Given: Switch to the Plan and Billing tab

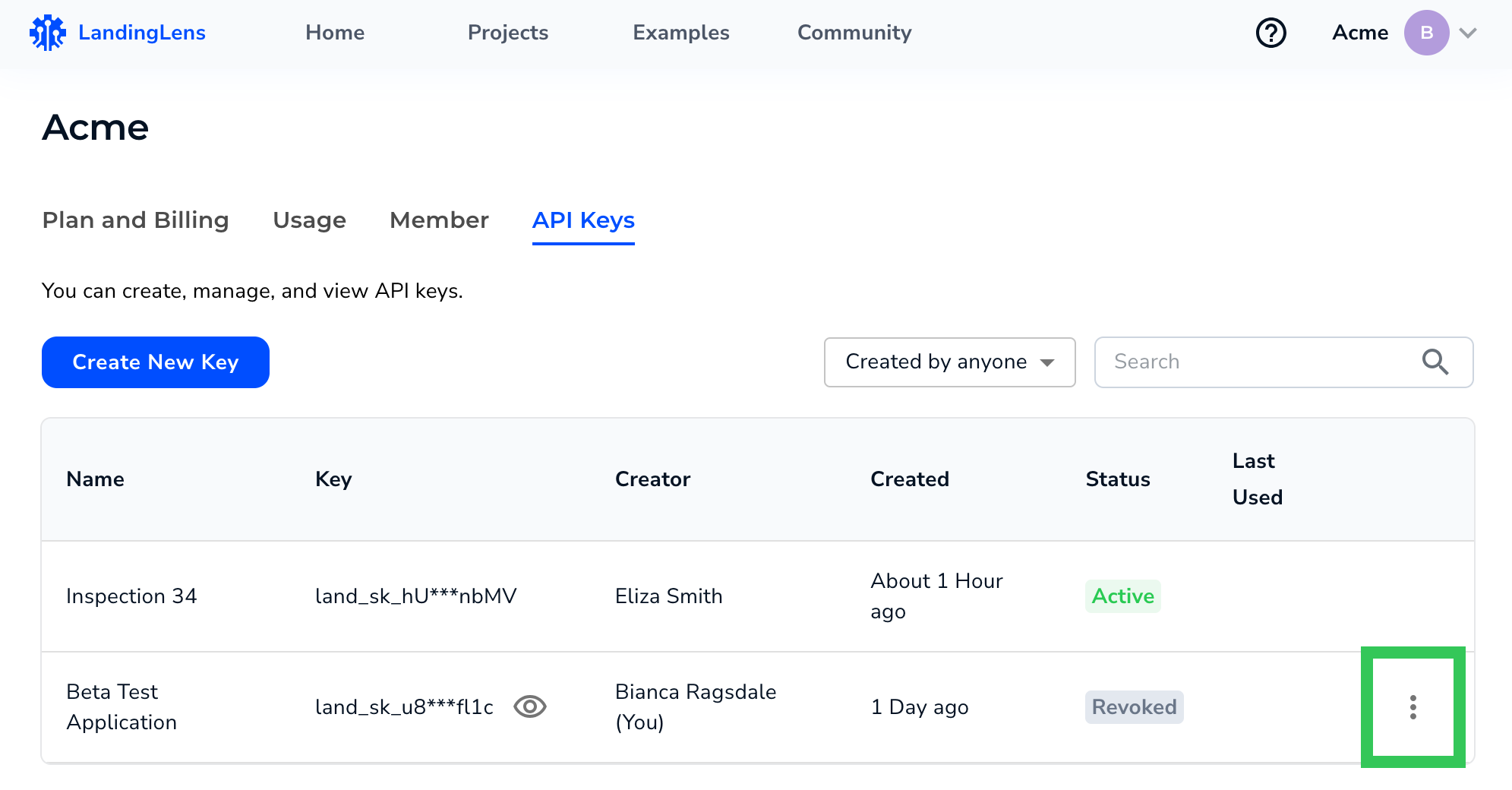Looking at the screenshot, I should [x=135, y=220].
